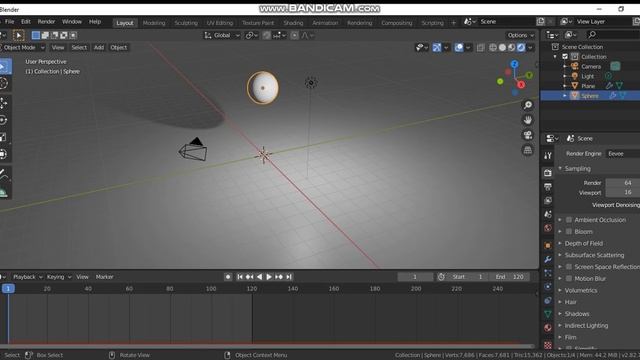Screen dimensions: 640x360
Task: Toggle X-ray display in viewport header
Action: point(480,47)
